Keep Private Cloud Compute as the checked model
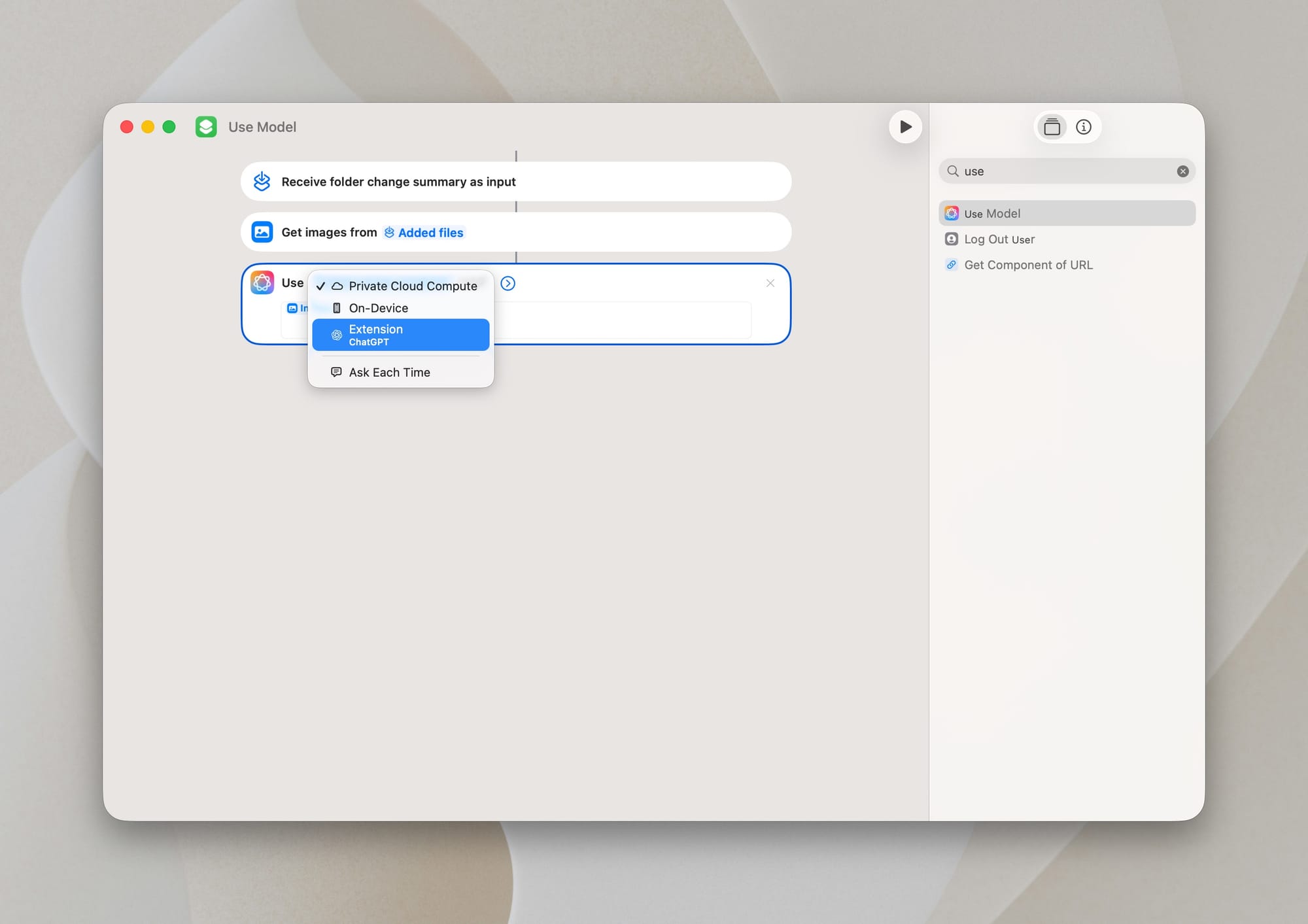 [x=412, y=286]
